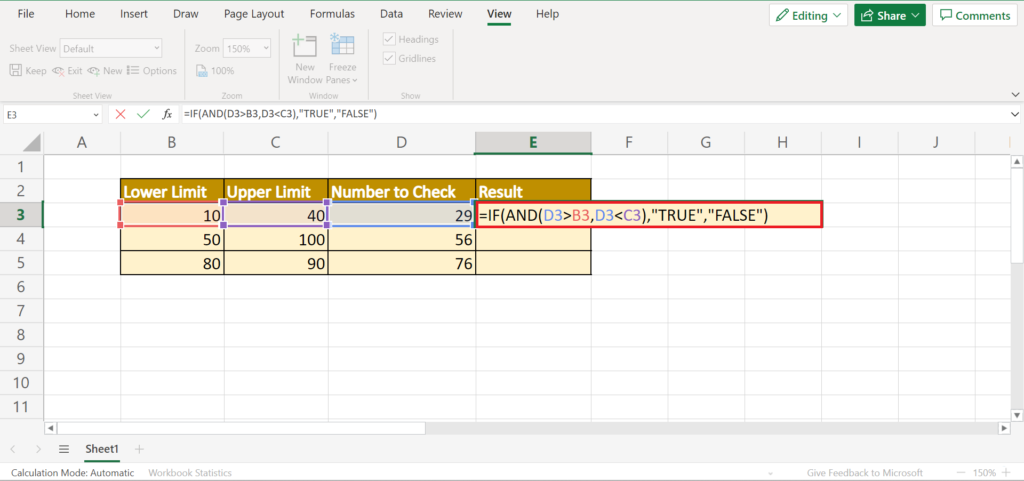Click the New Window icon
The image size is (1024, 481).
pyautogui.click(x=304, y=46)
